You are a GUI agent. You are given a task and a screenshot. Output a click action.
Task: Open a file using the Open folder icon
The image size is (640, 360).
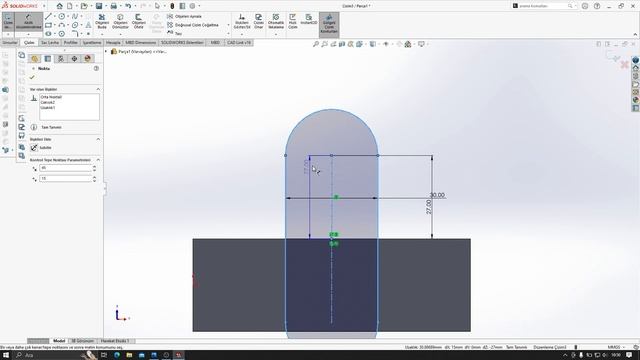[x=84, y=6]
